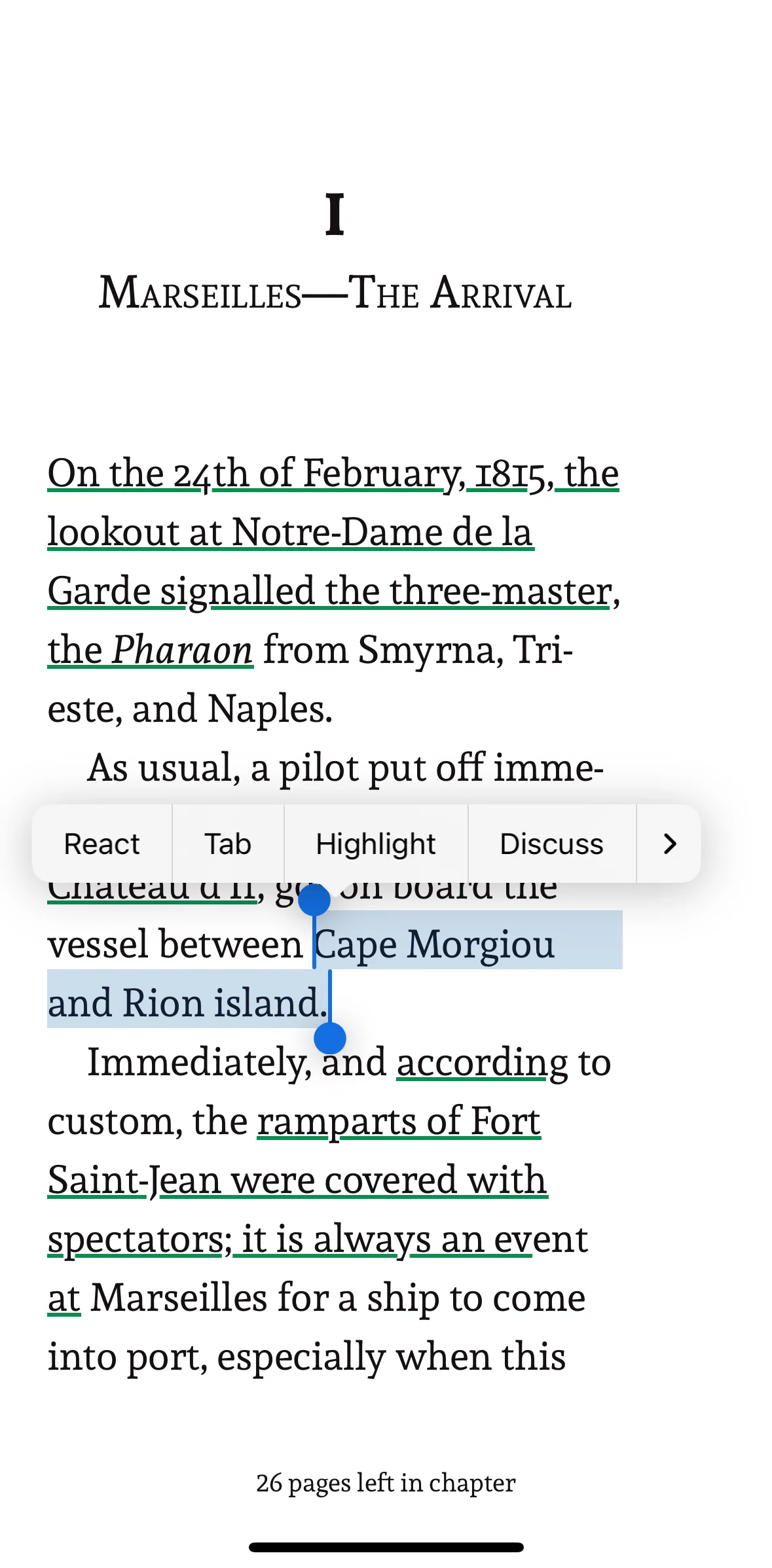772x1568 pixels.
Task: Tap the underlined "Garde signalled the three-master" highlight
Action: pos(331,591)
